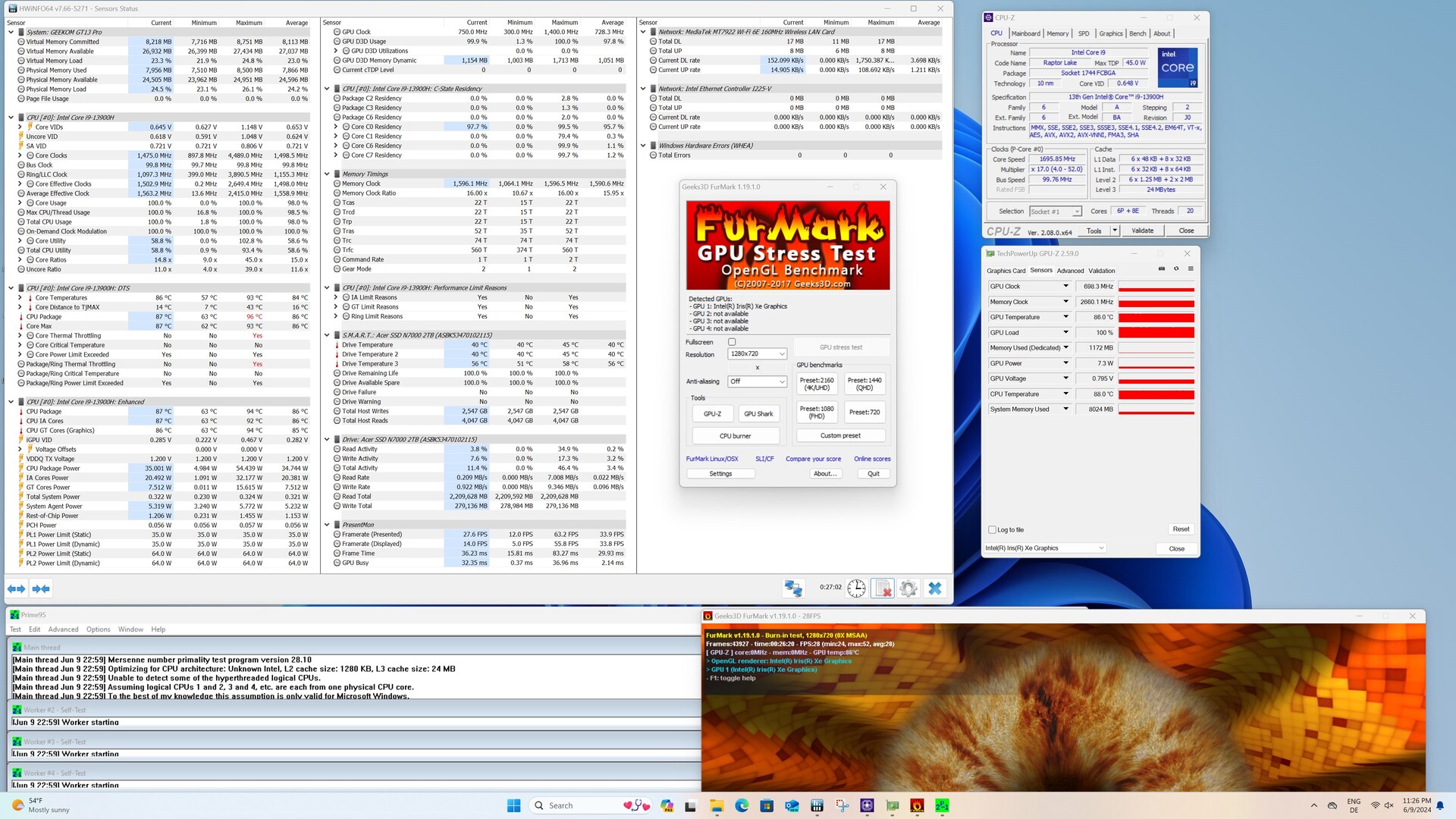1456x819 pixels.
Task: Open HWiNFO sensor settings gear icon
Action: coord(908,588)
